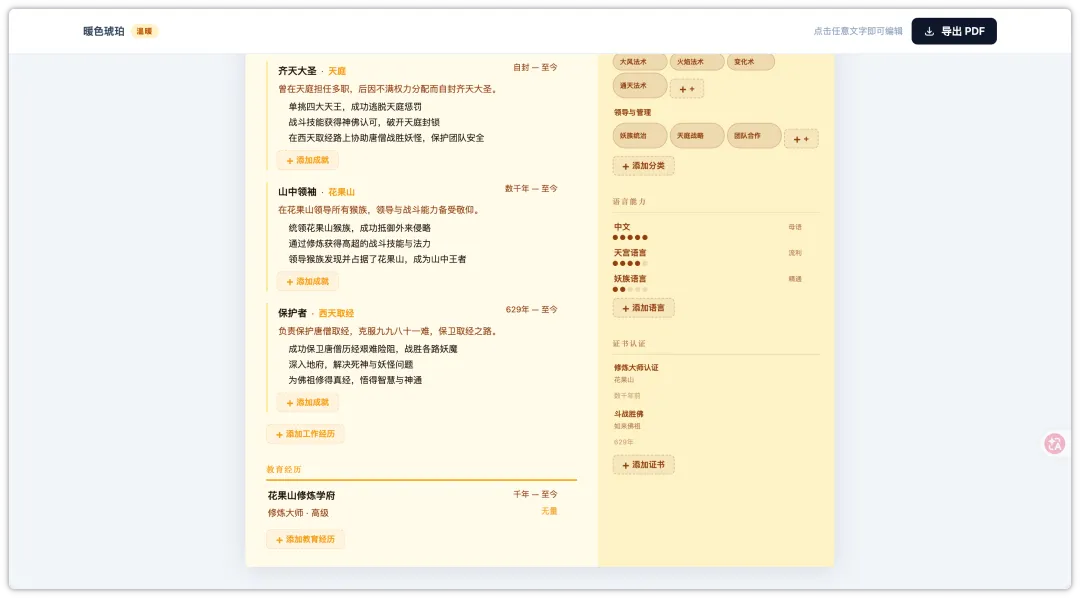Edit the bullet 深入地府，解决死神与妖怪问题
Screen dimensions: 1080x598
click(351, 364)
